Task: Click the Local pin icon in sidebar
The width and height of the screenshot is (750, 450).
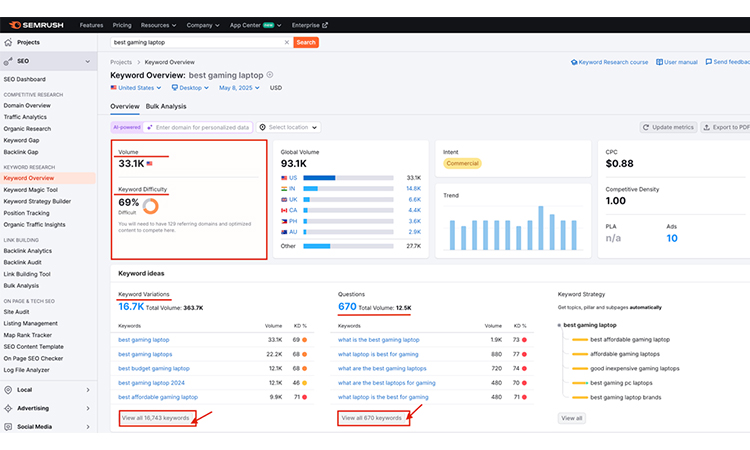Action: (8, 390)
